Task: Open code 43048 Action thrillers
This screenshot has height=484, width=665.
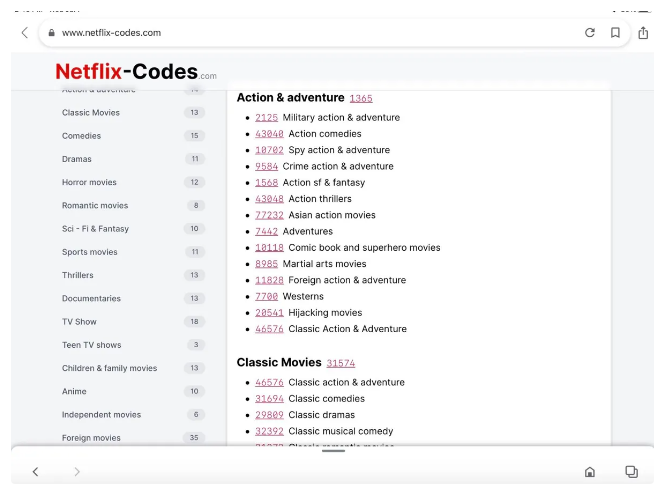Action: pyautogui.click(x=269, y=199)
